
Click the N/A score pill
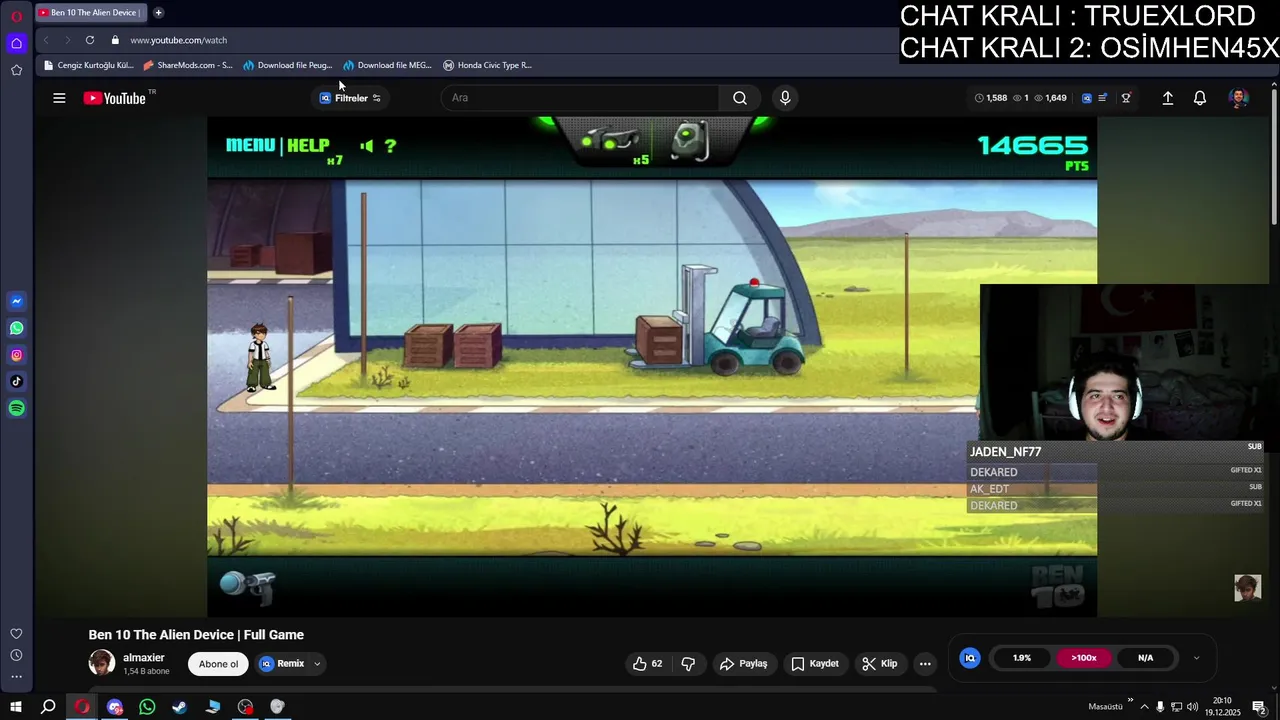1146,658
